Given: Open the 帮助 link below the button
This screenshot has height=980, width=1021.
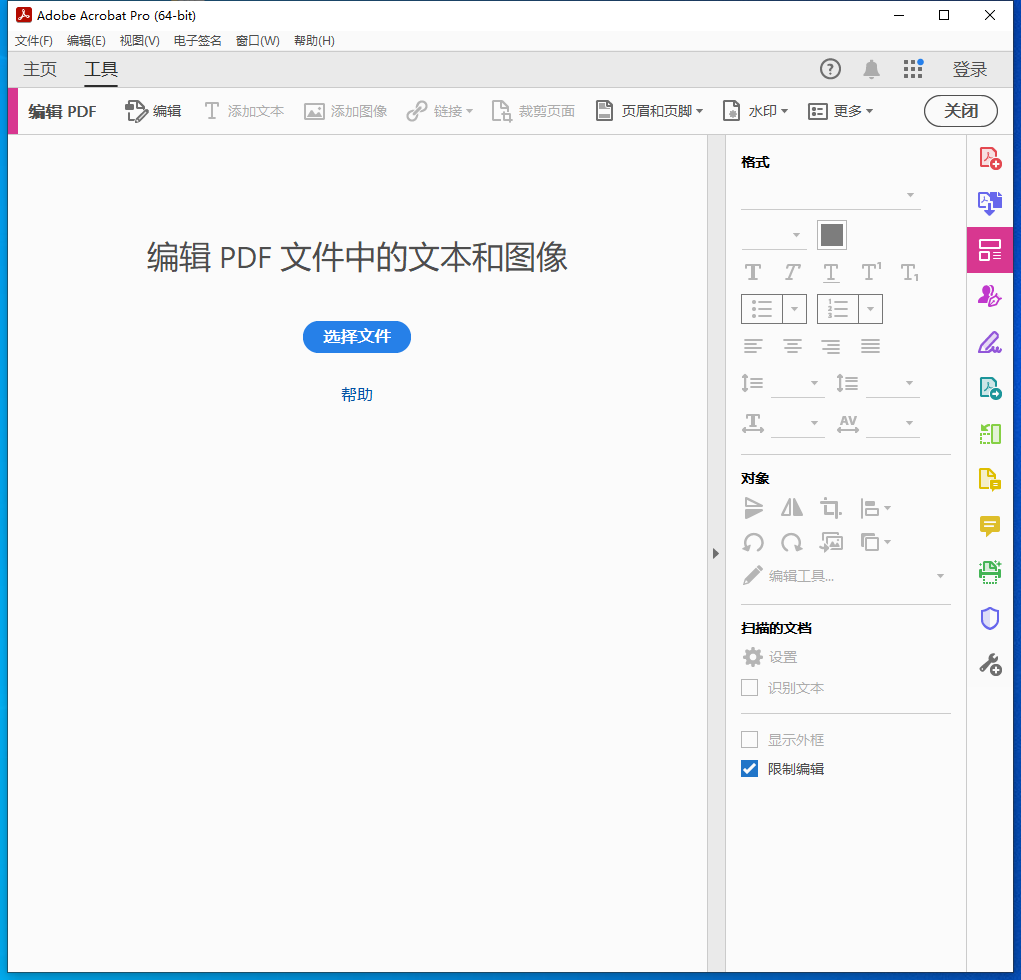Looking at the screenshot, I should (x=357, y=394).
